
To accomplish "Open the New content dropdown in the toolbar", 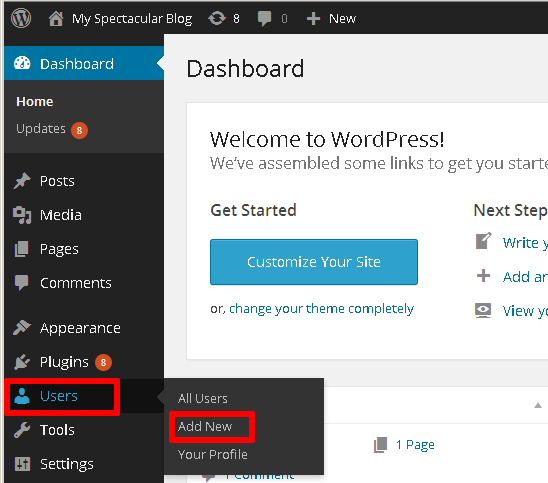I will [331, 19].
